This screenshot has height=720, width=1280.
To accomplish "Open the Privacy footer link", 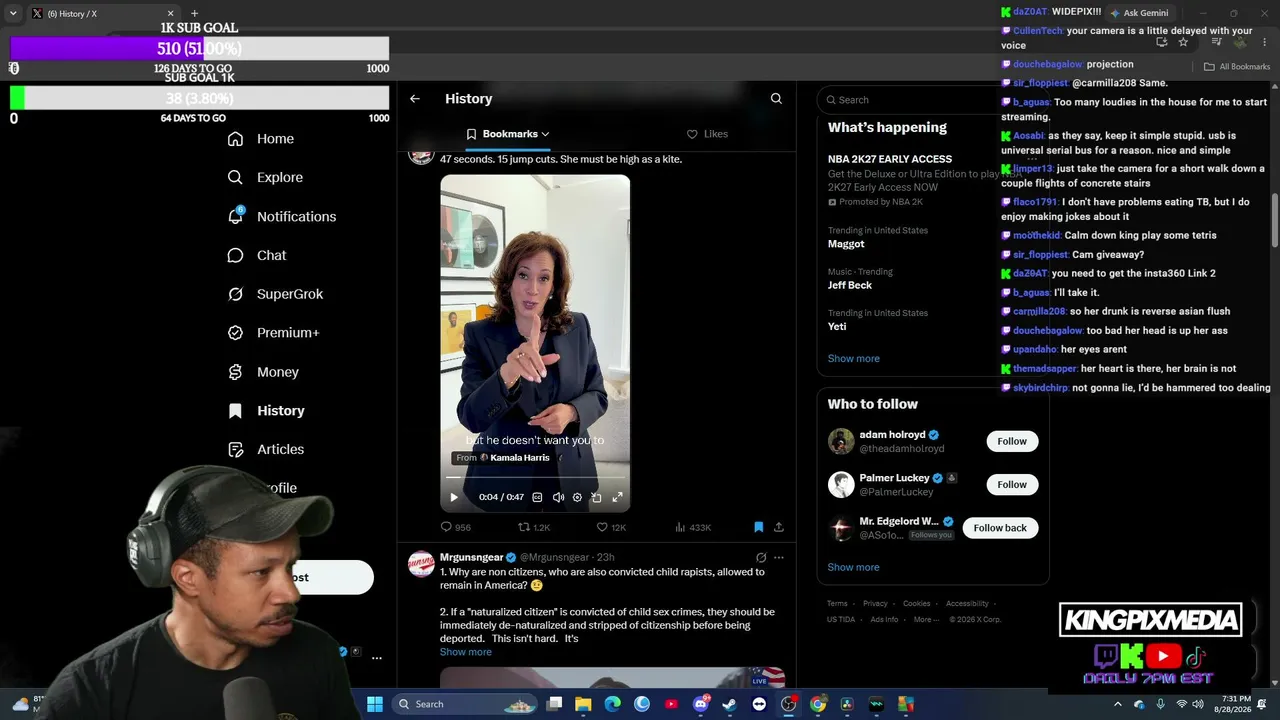I will point(875,604).
